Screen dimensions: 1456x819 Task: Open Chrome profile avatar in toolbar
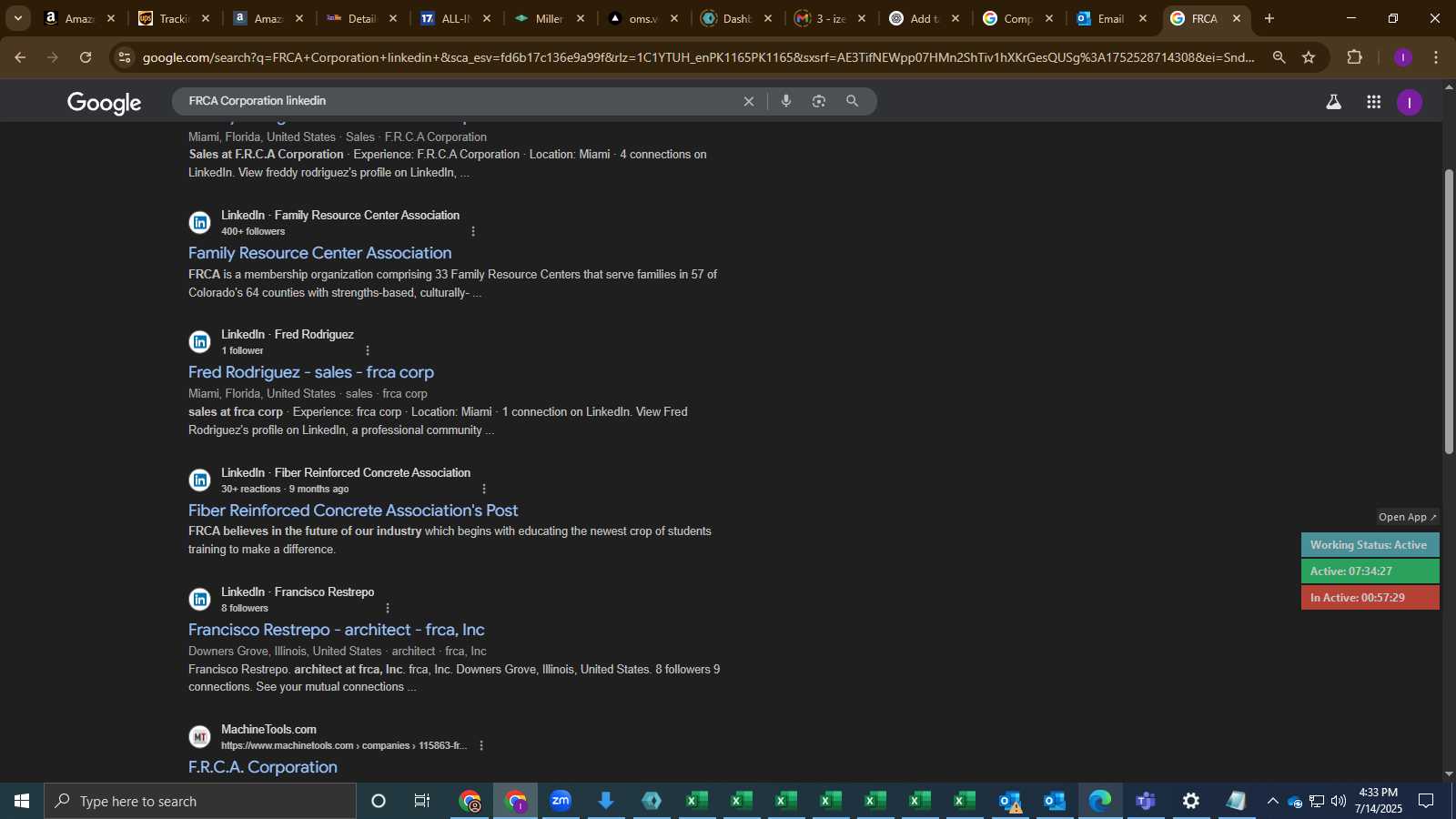point(1402,57)
